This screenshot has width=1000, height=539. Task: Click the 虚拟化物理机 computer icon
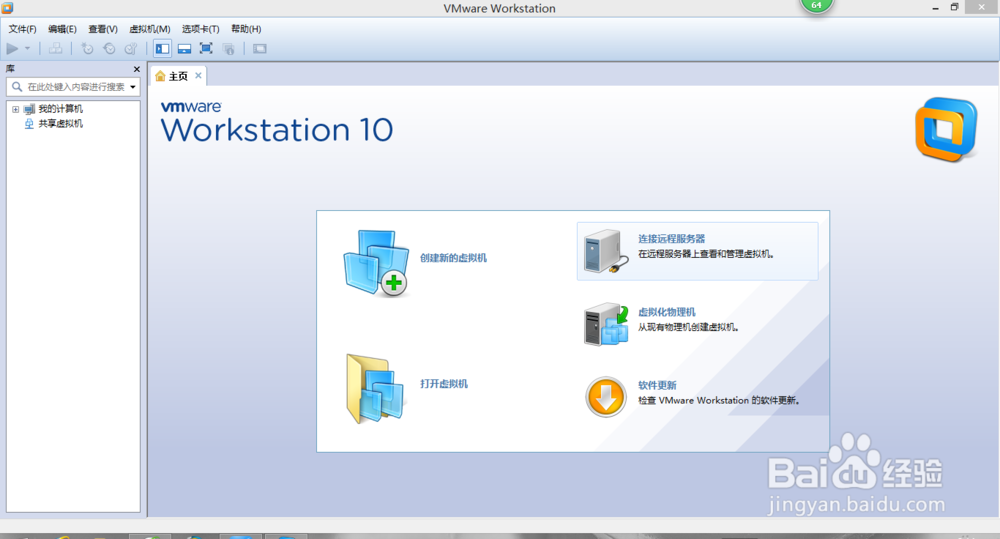click(x=607, y=324)
